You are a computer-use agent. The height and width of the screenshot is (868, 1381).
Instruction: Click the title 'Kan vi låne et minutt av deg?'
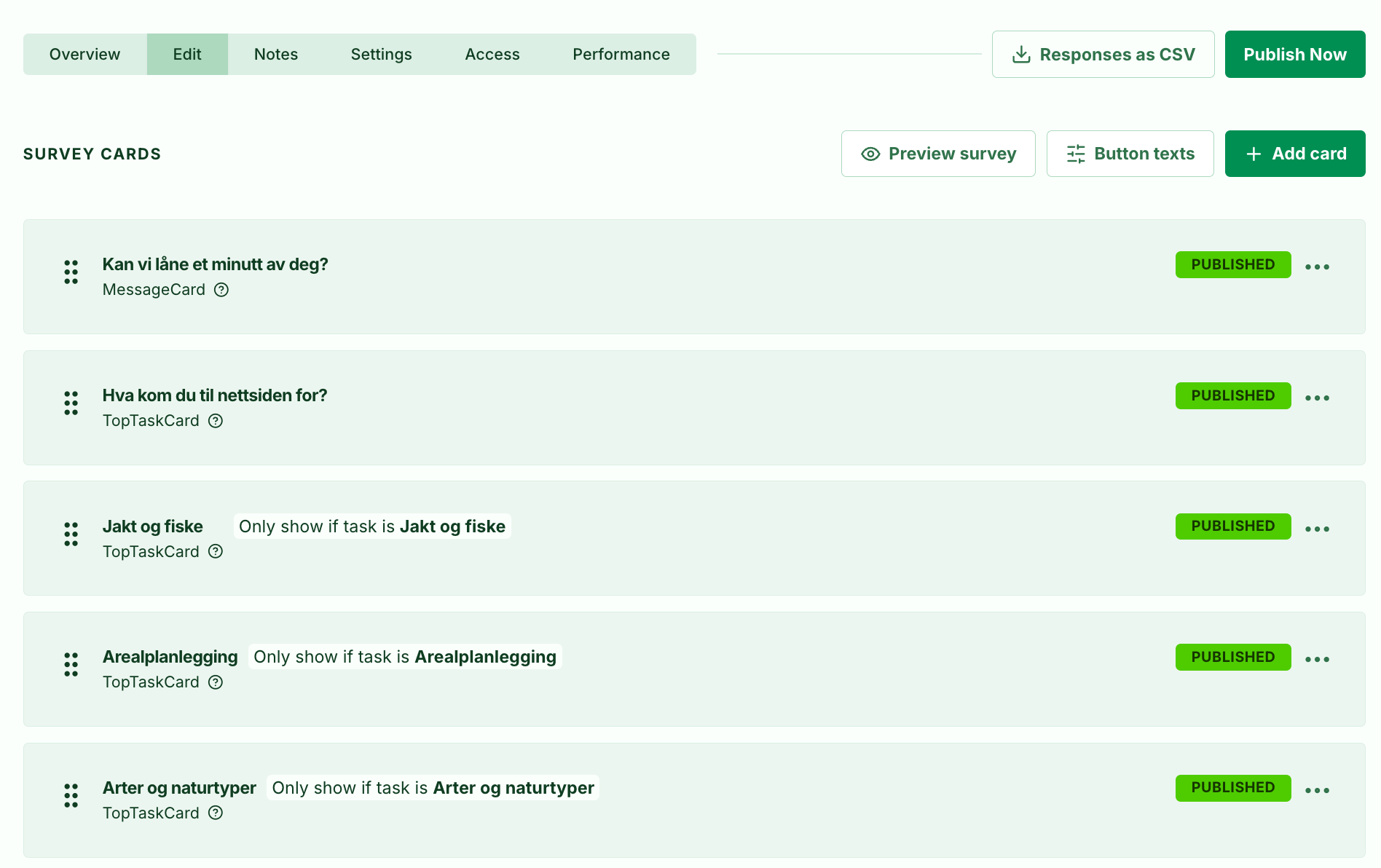point(215,264)
